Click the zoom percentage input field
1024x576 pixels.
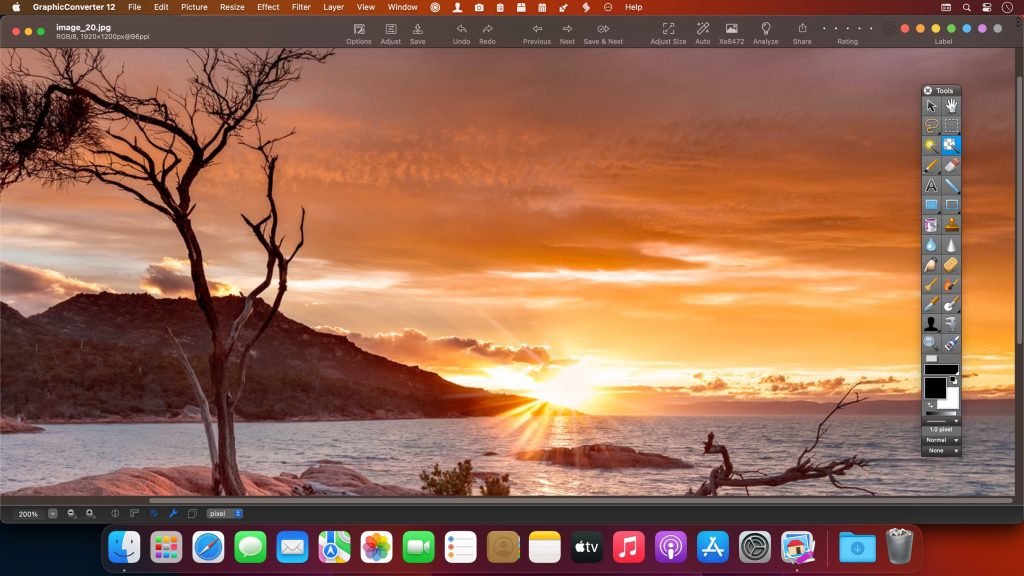pyautogui.click(x=29, y=514)
